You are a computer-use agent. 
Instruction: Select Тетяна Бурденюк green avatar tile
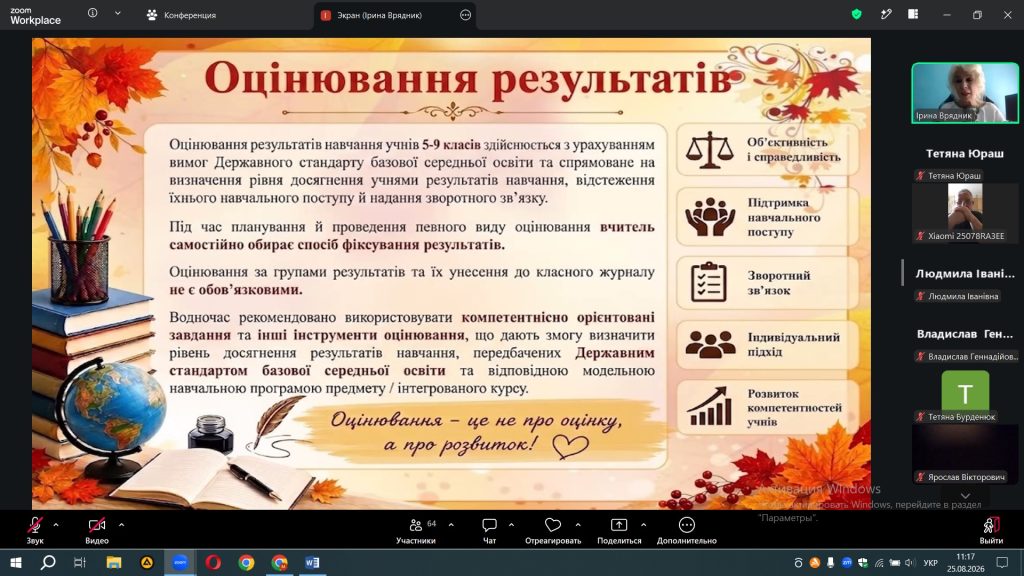click(965, 394)
